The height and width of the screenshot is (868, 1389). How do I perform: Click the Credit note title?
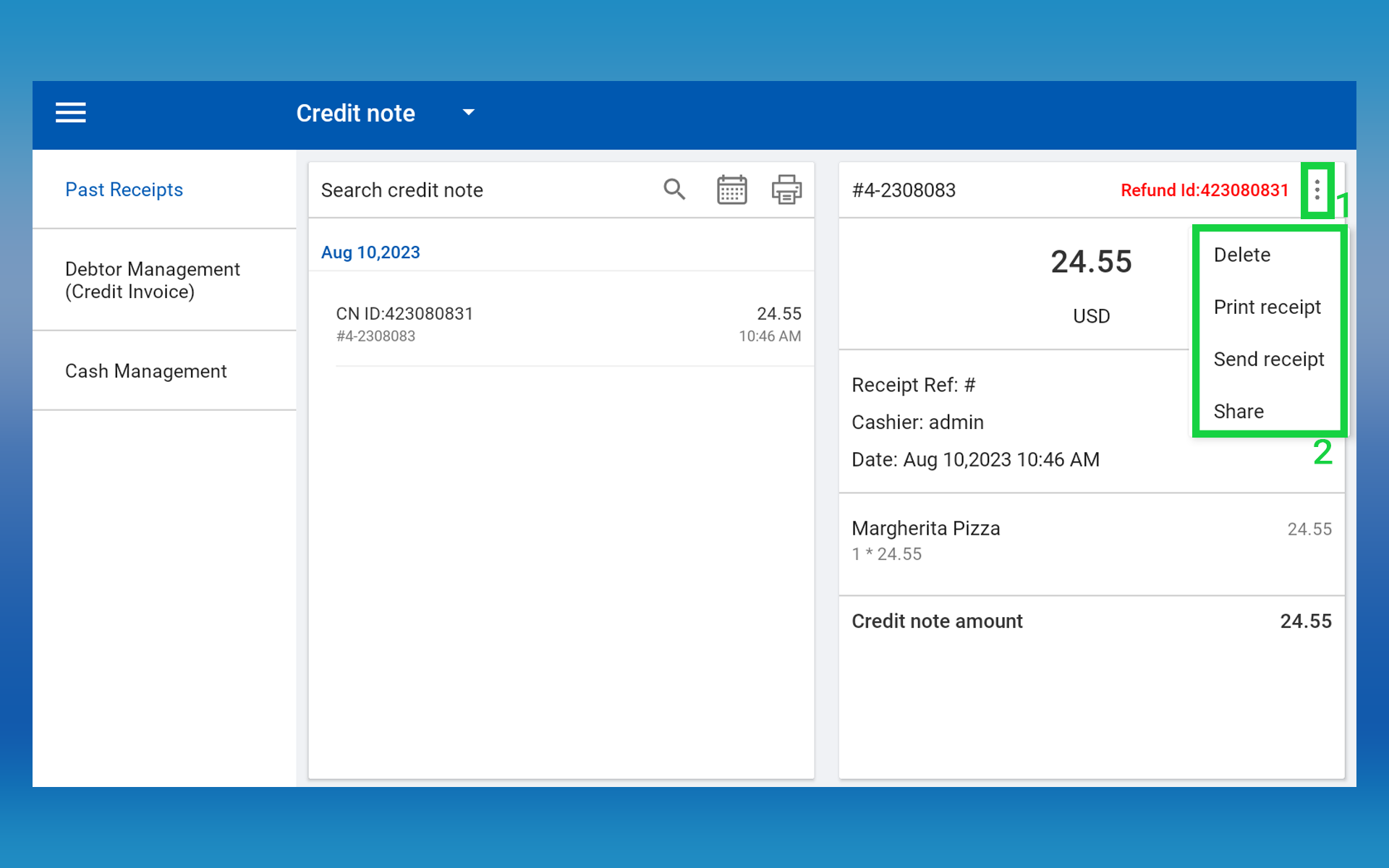pyautogui.click(x=355, y=114)
